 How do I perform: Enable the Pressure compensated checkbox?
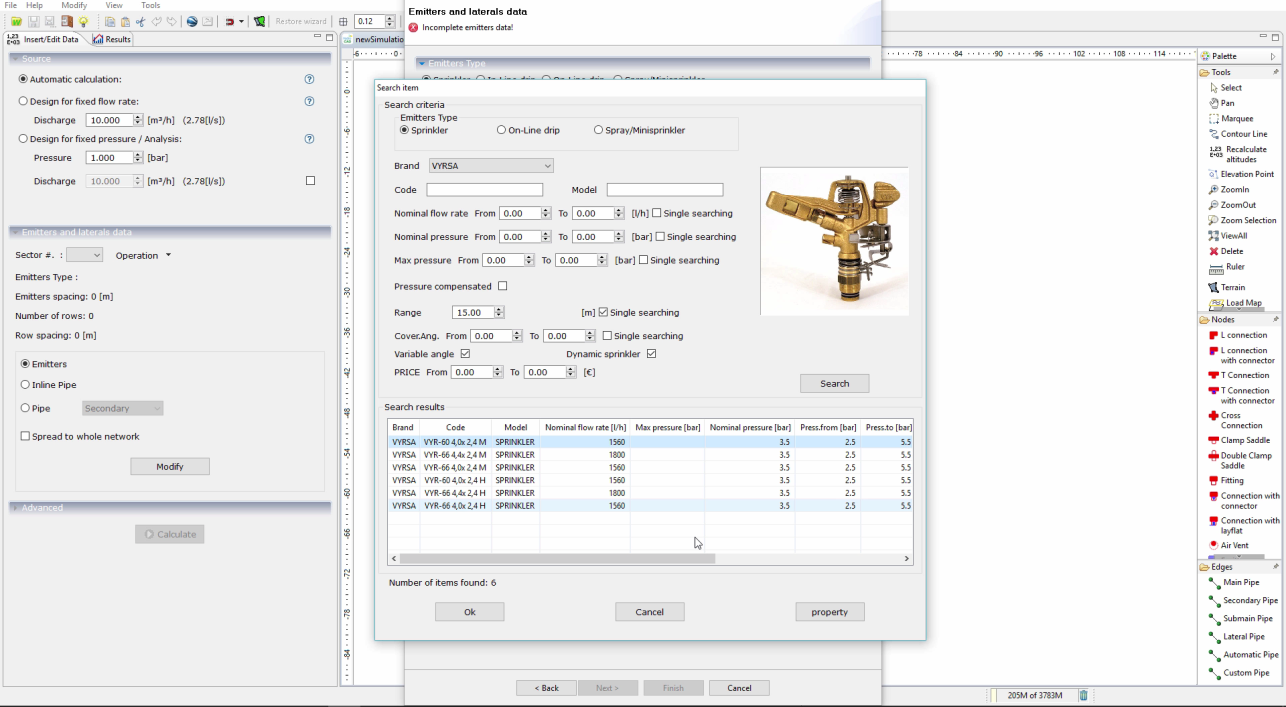click(503, 286)
